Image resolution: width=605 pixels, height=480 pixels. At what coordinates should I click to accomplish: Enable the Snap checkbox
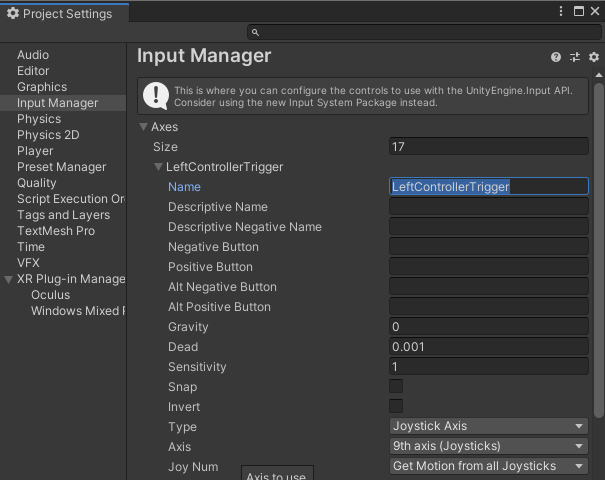(396, 386)
